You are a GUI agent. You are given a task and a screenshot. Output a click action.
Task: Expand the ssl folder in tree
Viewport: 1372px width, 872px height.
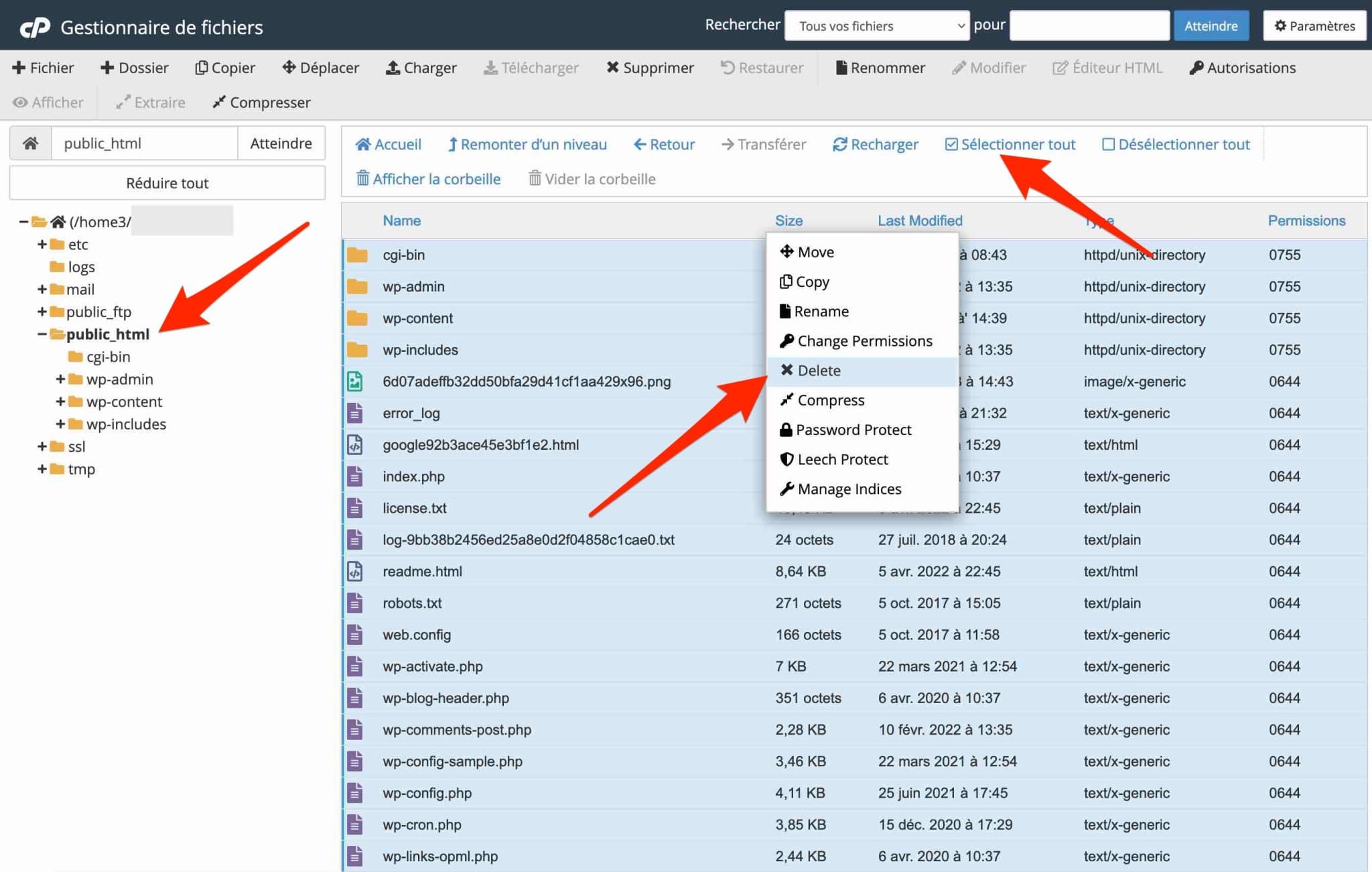pos(42,446)
